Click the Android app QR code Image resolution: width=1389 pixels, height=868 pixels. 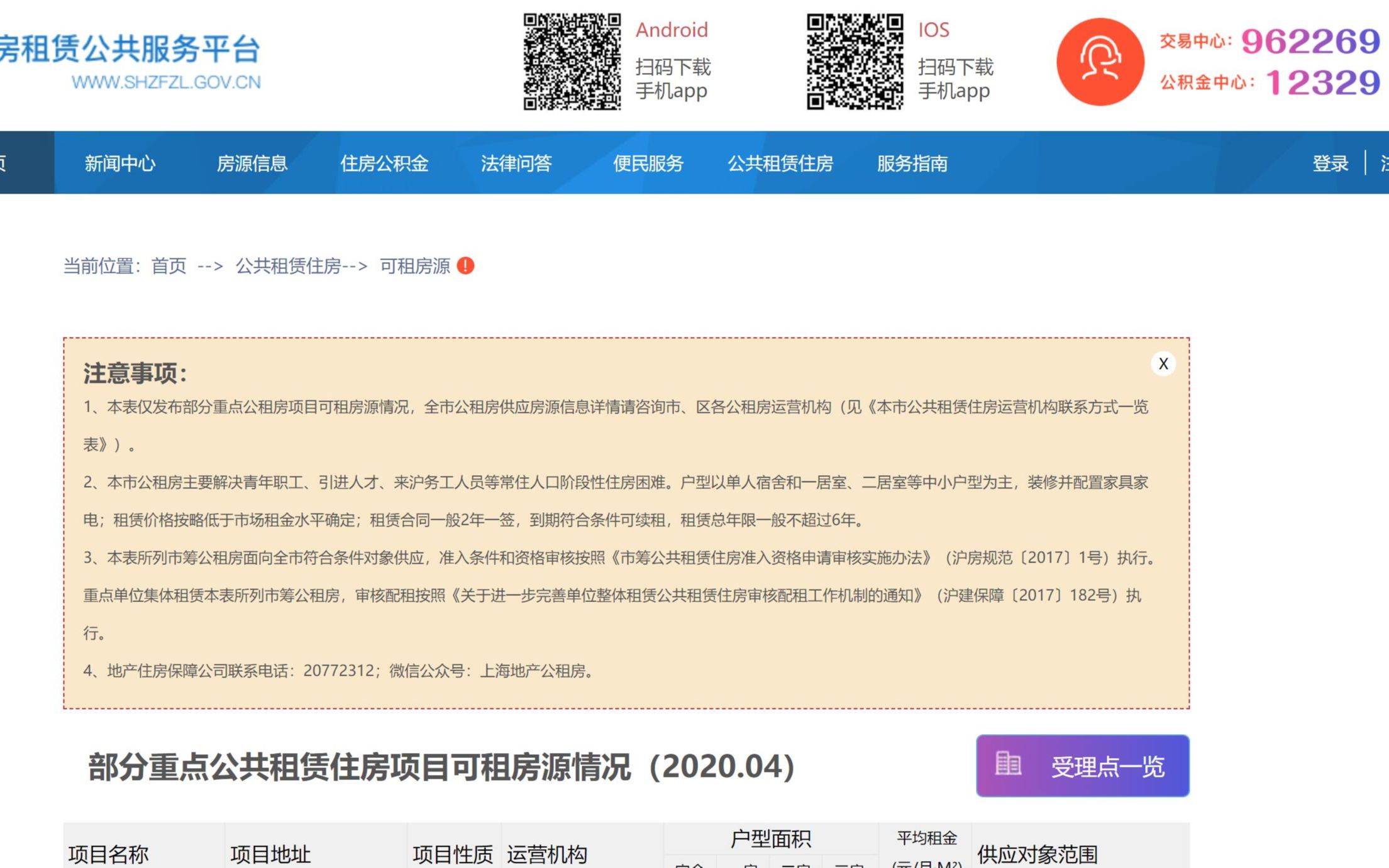pyautogui.click(x=572, y=62)
